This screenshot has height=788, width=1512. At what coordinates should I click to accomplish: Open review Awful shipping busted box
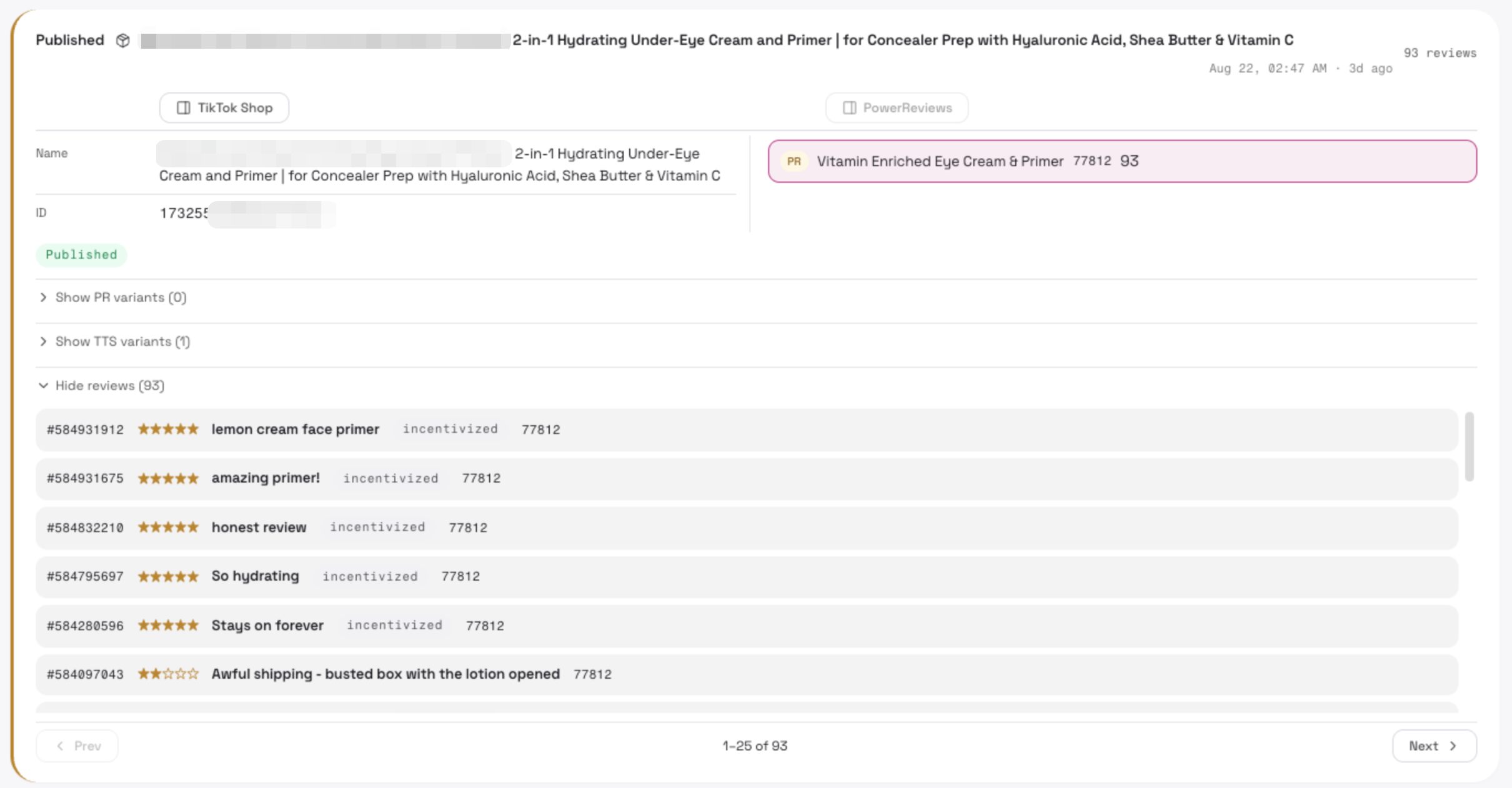point(747,675)
